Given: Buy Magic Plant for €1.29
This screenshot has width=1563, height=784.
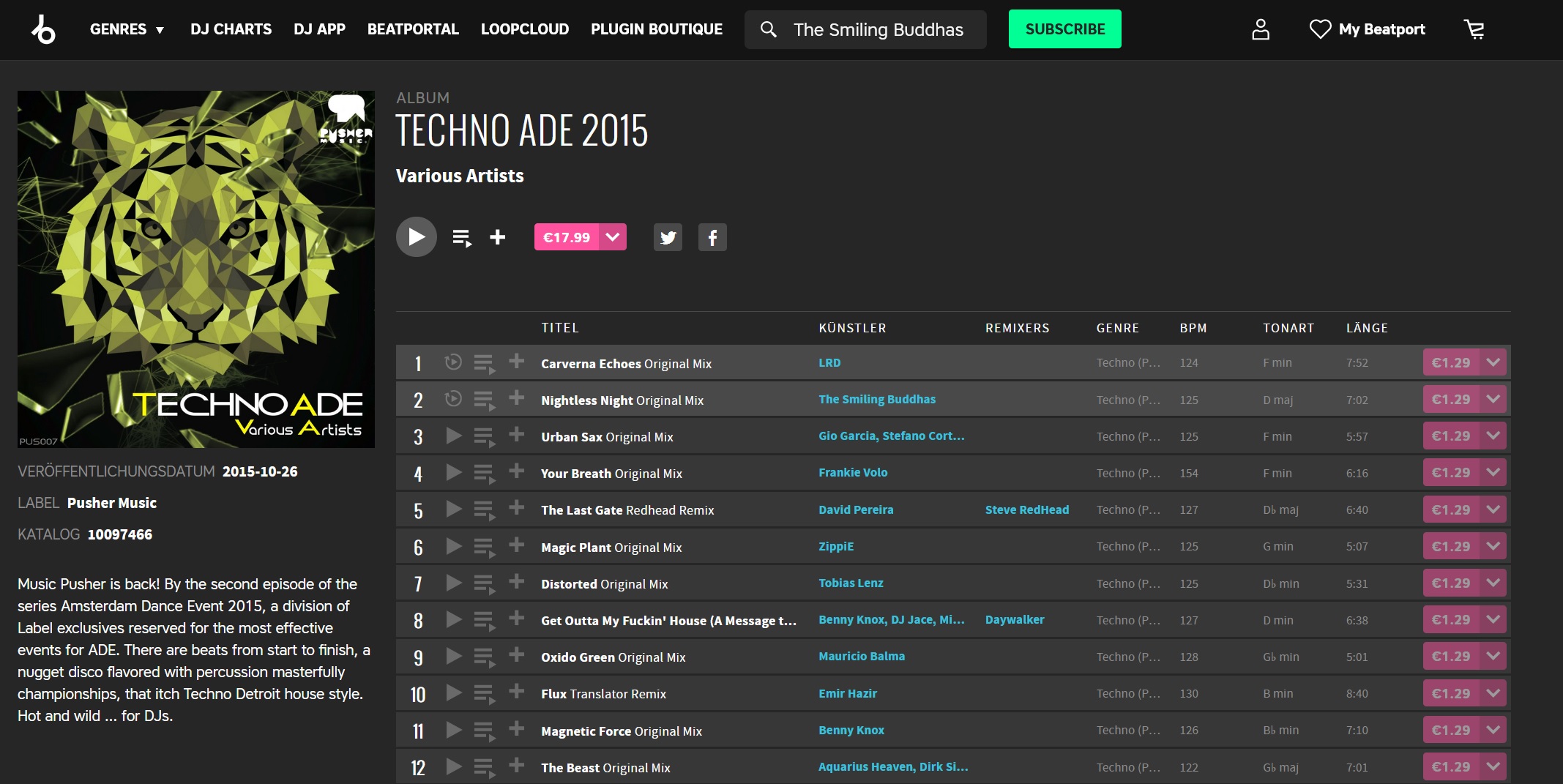Looking at the screenshot, I should (x=1451, y=546).
